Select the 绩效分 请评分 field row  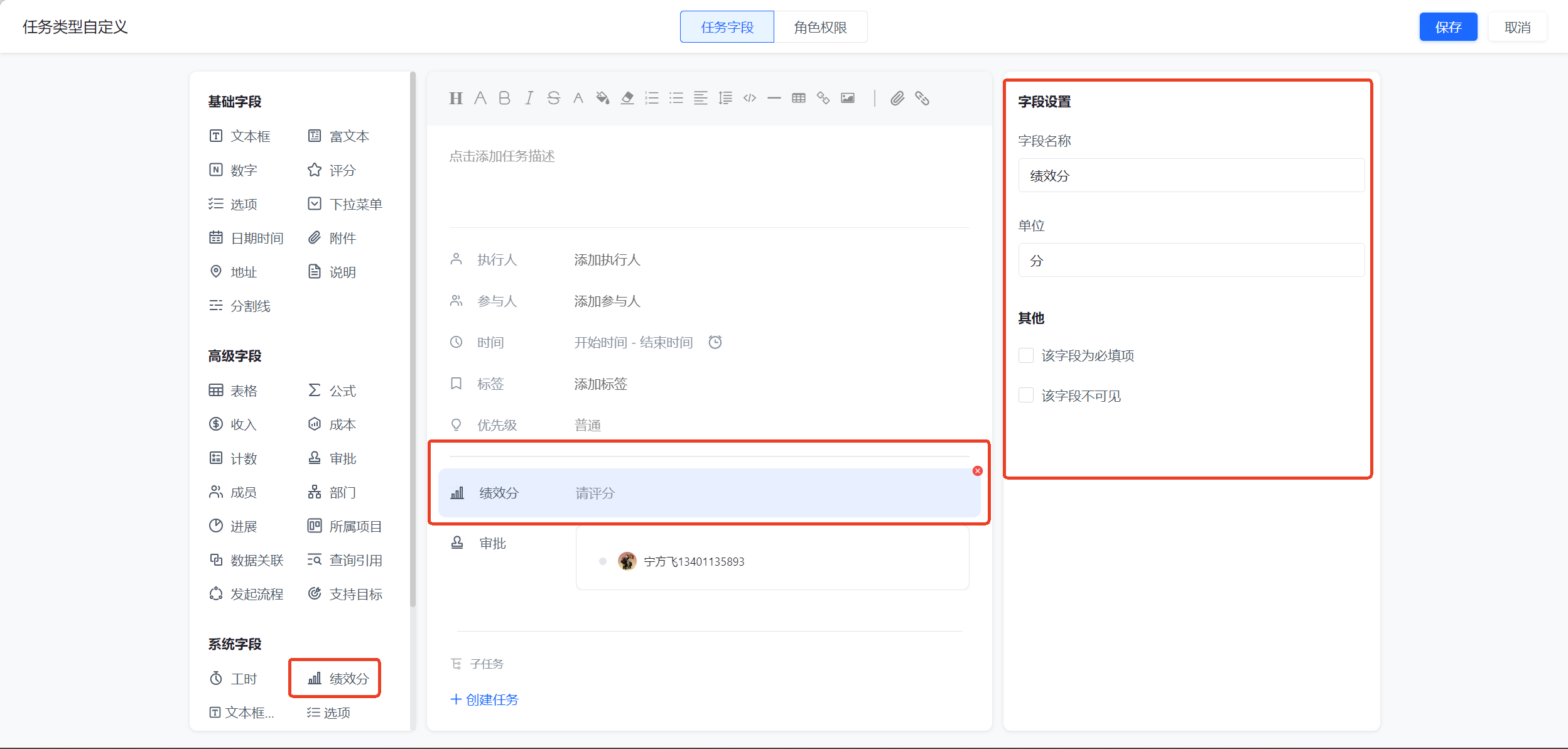point(709,493)
